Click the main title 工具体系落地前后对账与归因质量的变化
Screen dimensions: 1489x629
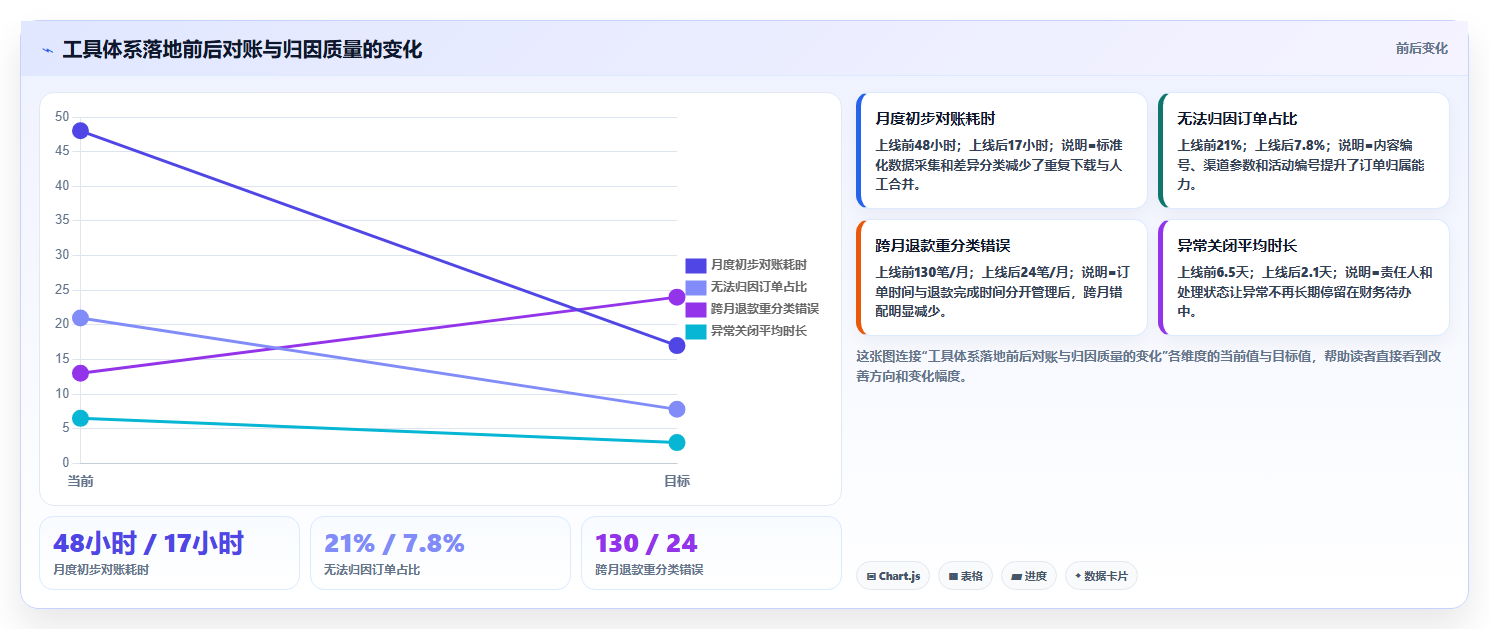click(x=242, y=50)
